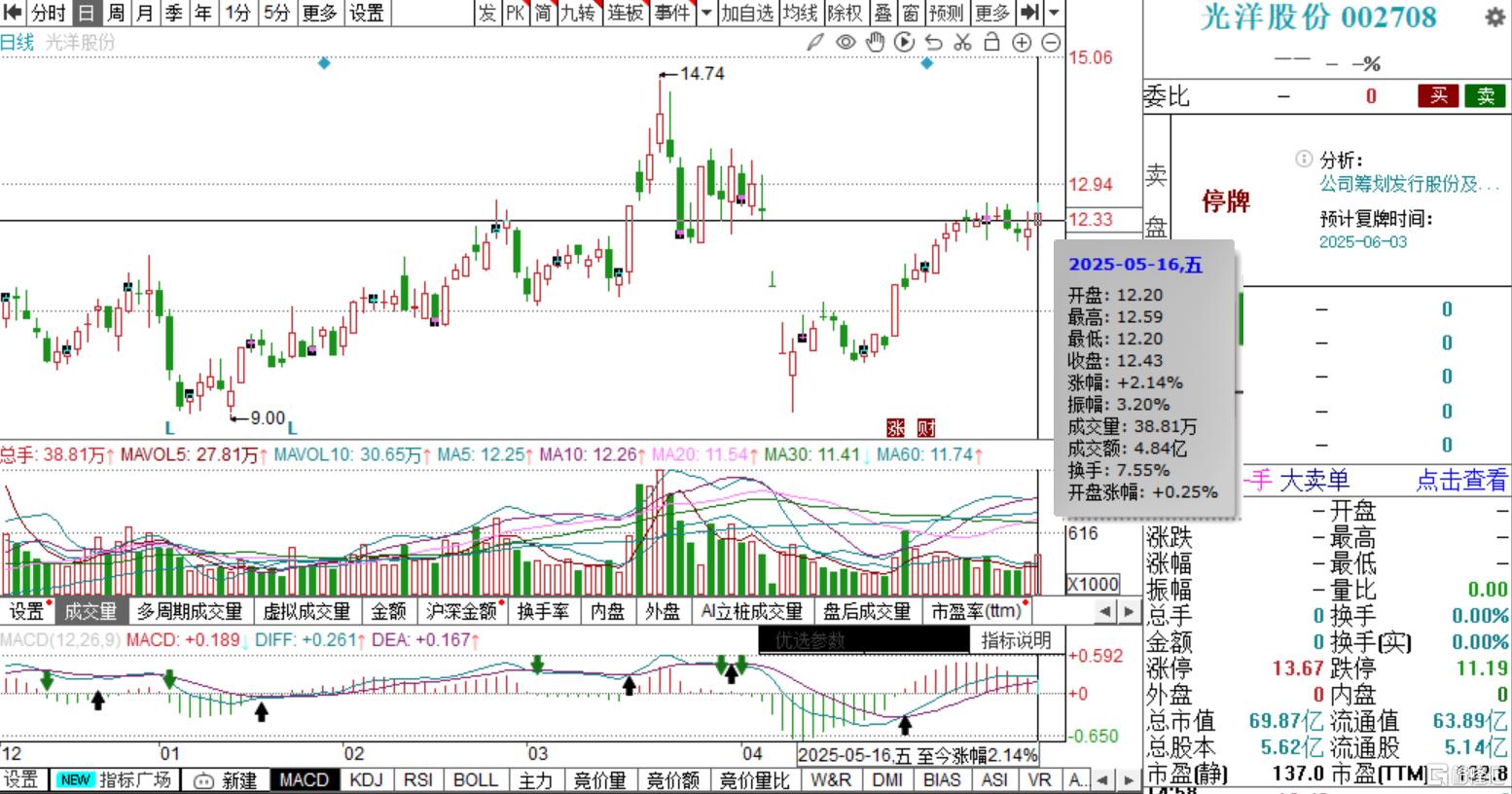Screen dimensions: 1512x794
Task: Click the arrow-to-bar icon in top toolbar
Action: pyautogui.click(x=1029, y=13)
